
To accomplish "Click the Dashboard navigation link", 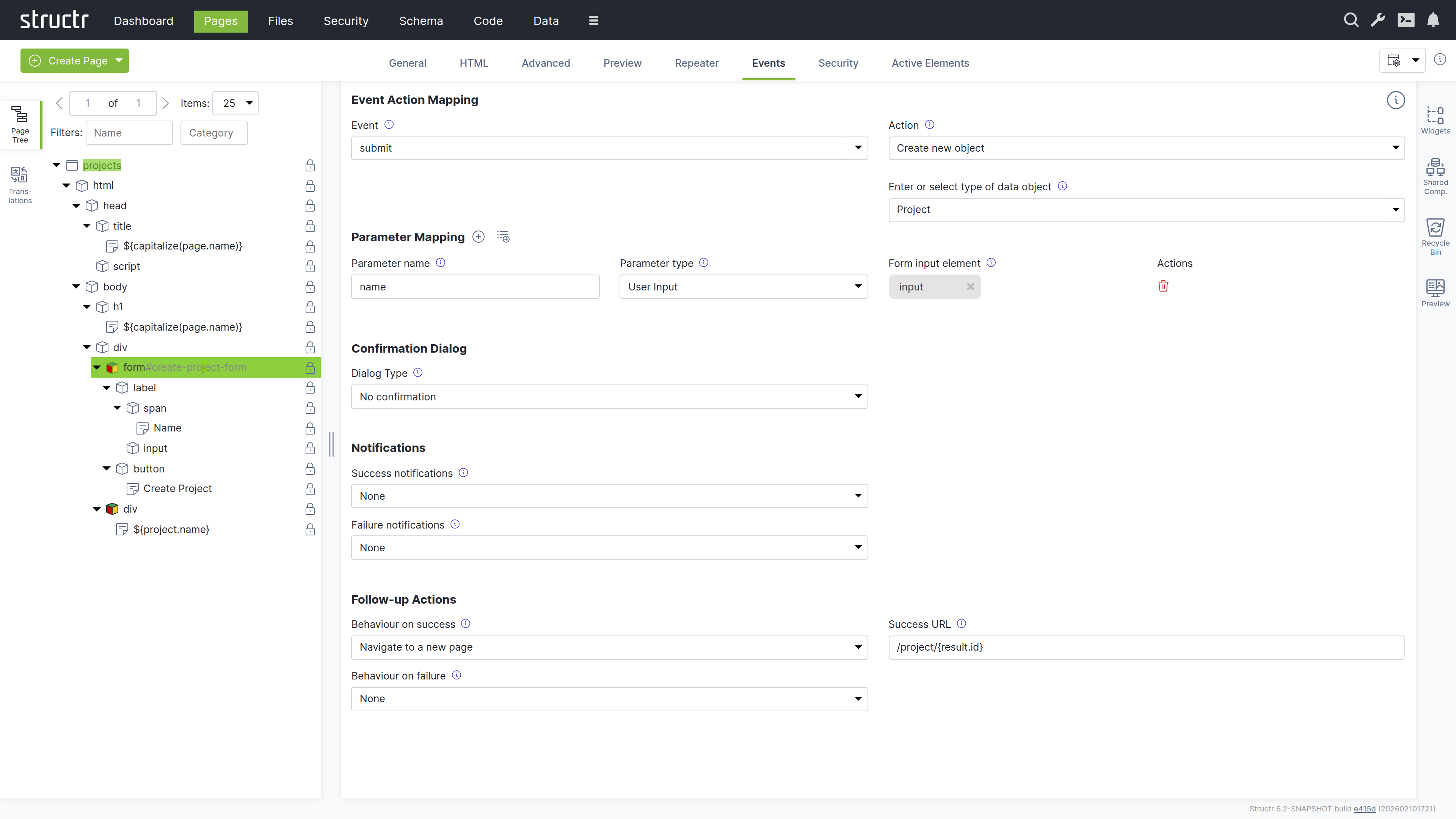I will click(x=143, y=21).
